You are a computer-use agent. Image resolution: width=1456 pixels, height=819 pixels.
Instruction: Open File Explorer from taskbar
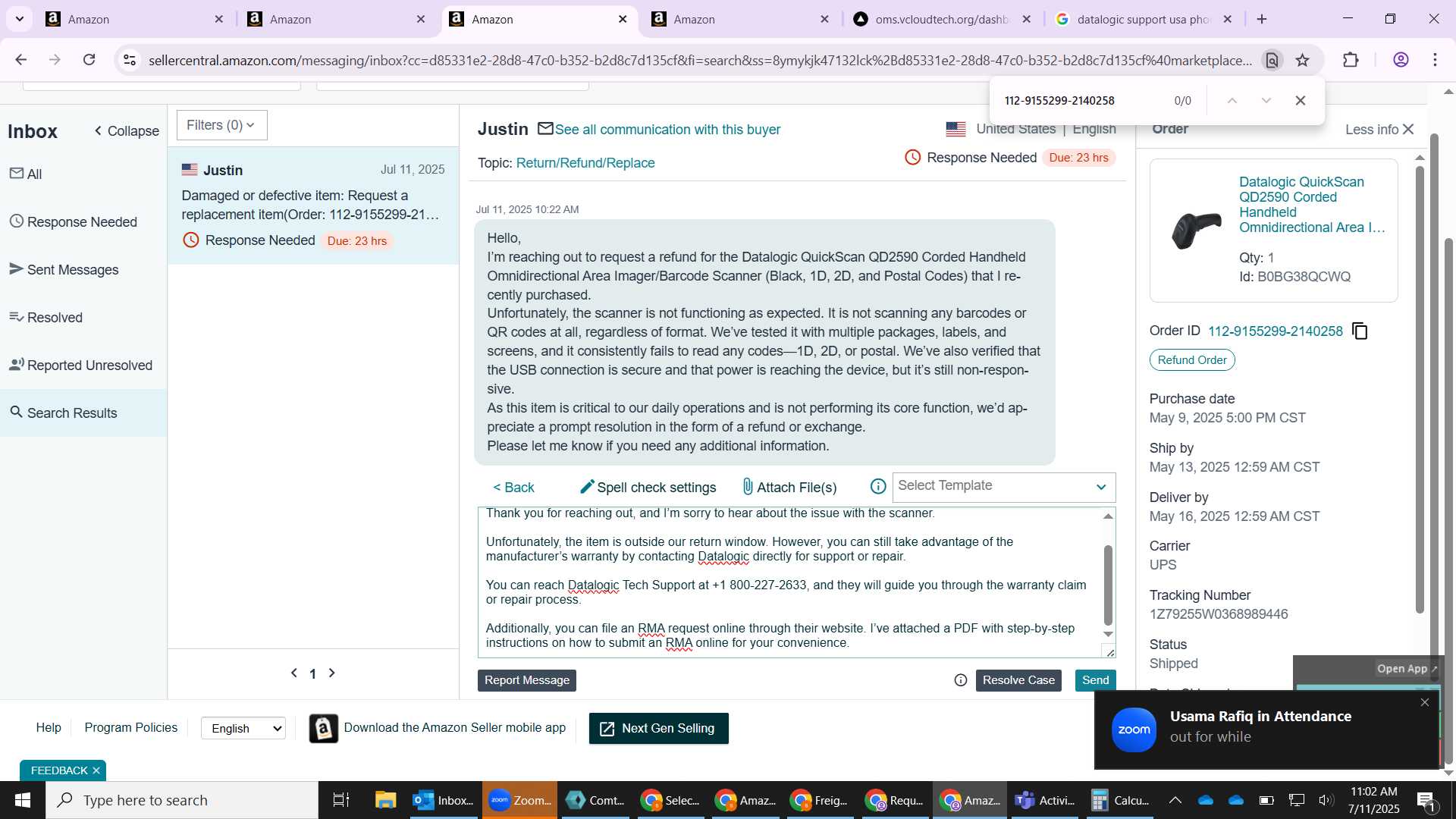coord(385,800)
